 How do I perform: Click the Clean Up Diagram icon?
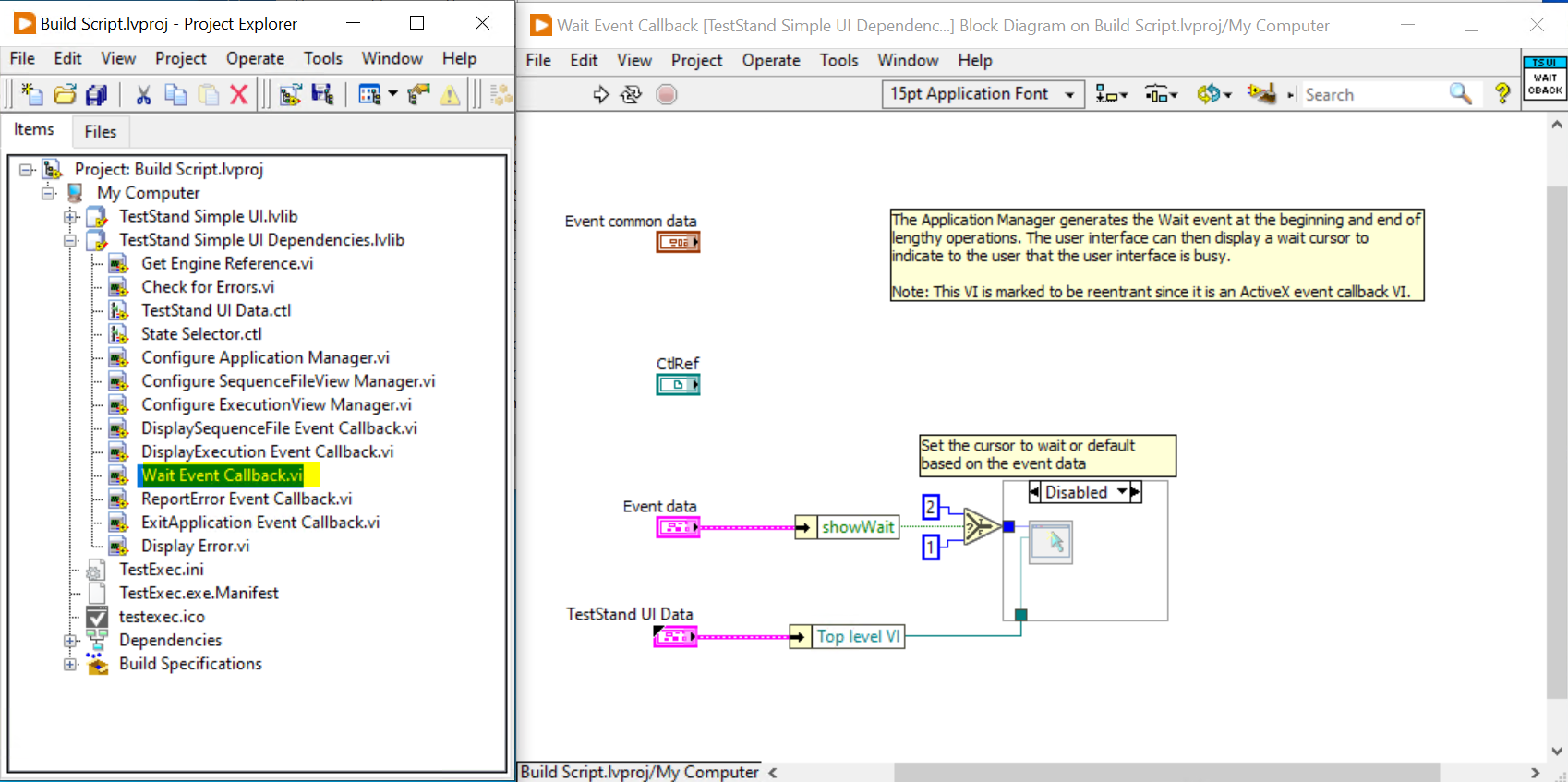coord(1261,93)
